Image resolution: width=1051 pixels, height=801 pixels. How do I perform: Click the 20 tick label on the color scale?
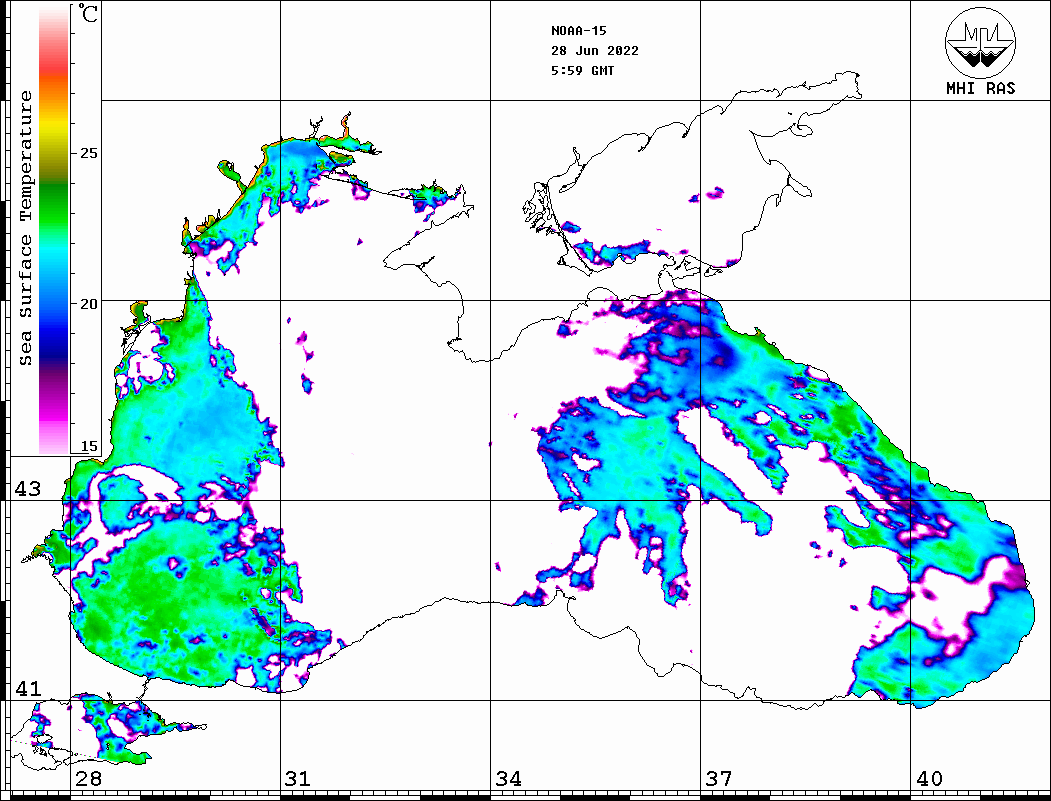(88, 304)
